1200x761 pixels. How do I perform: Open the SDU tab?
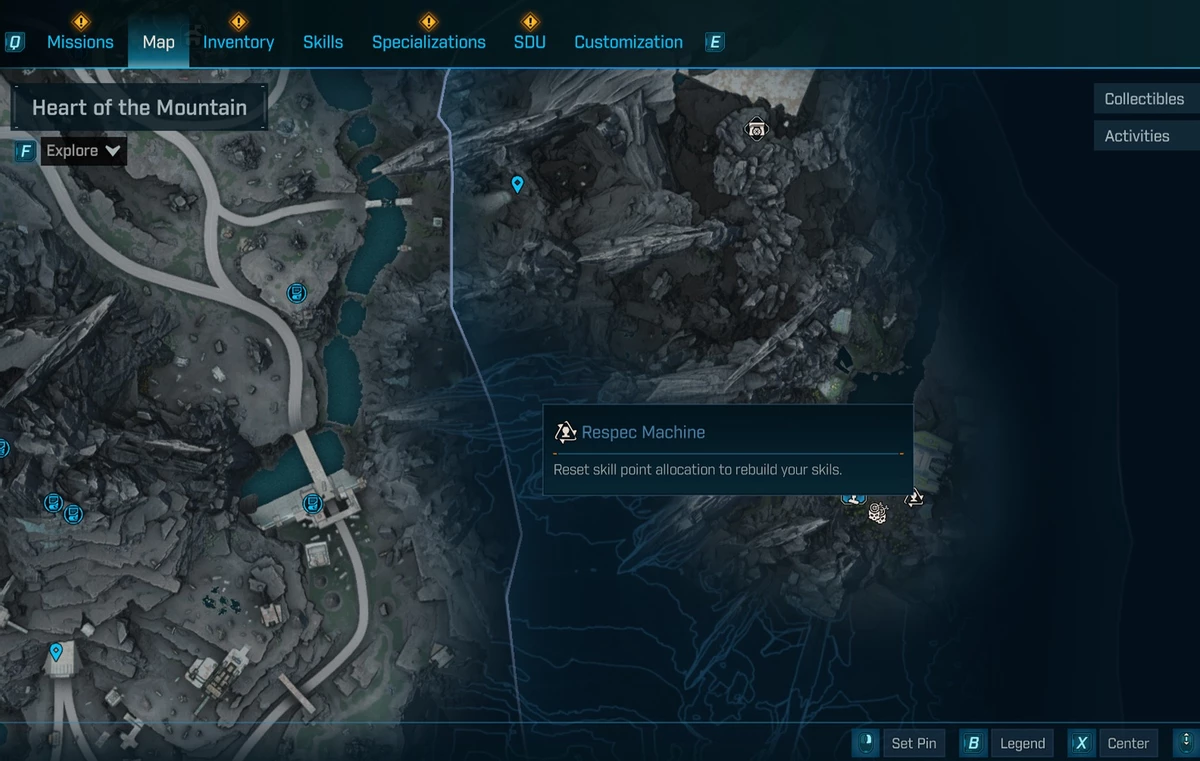click(x=530, y=42)
